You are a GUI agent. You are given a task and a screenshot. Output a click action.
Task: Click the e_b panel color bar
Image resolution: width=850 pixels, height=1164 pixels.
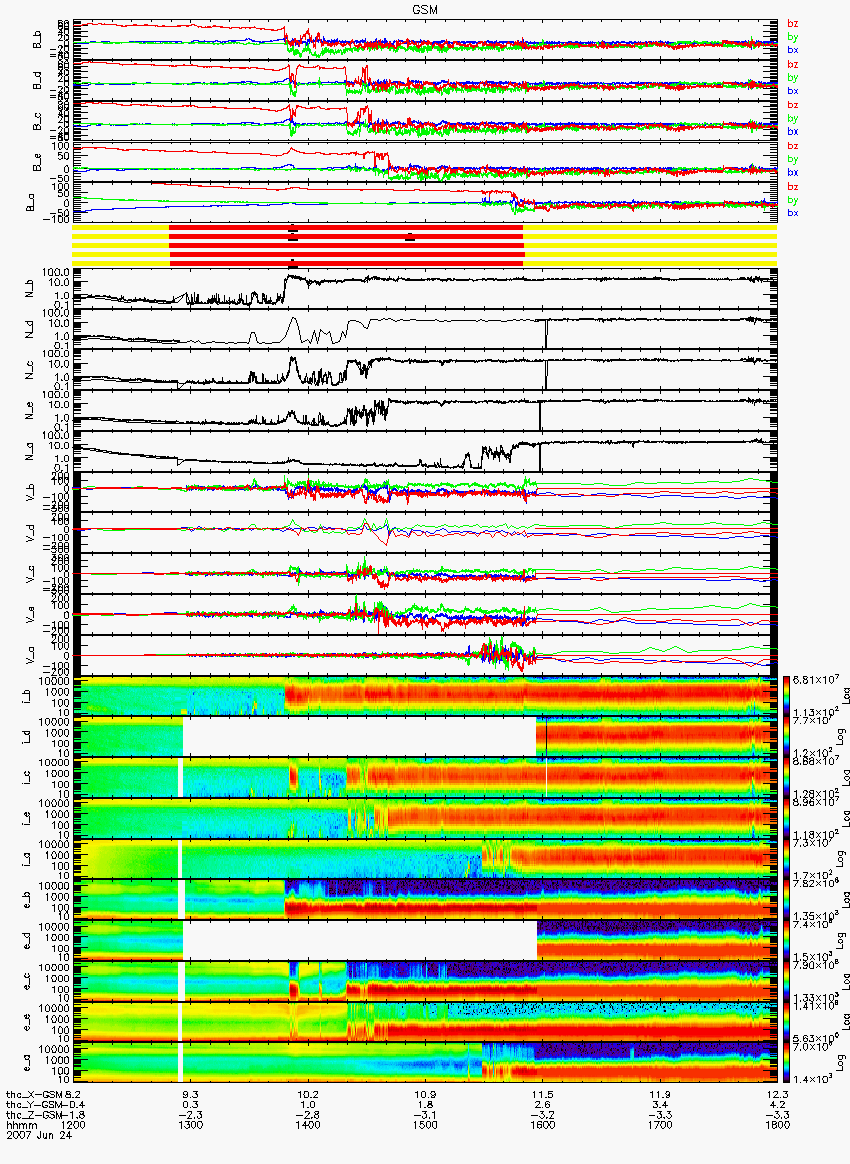[785, 900]
